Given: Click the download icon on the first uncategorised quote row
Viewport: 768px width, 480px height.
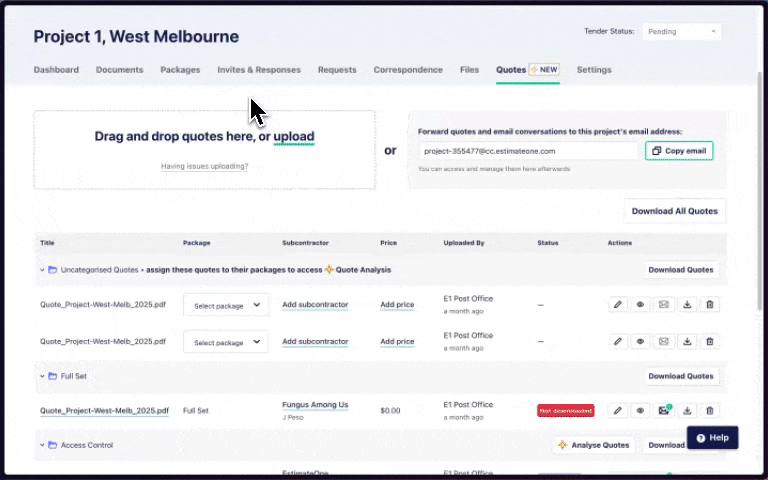Looking at the screenshot, I should tap(687, 305).
